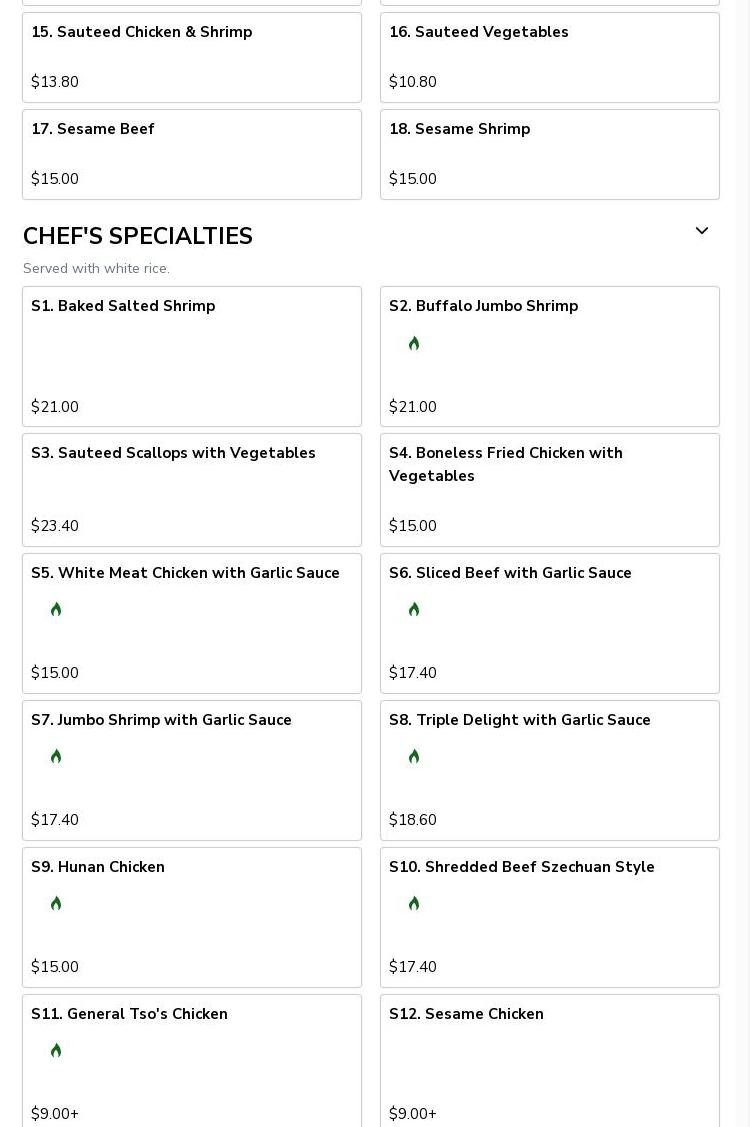Select 15. Sauteed Chicken & Shrimp

click(x=192, y=58)
